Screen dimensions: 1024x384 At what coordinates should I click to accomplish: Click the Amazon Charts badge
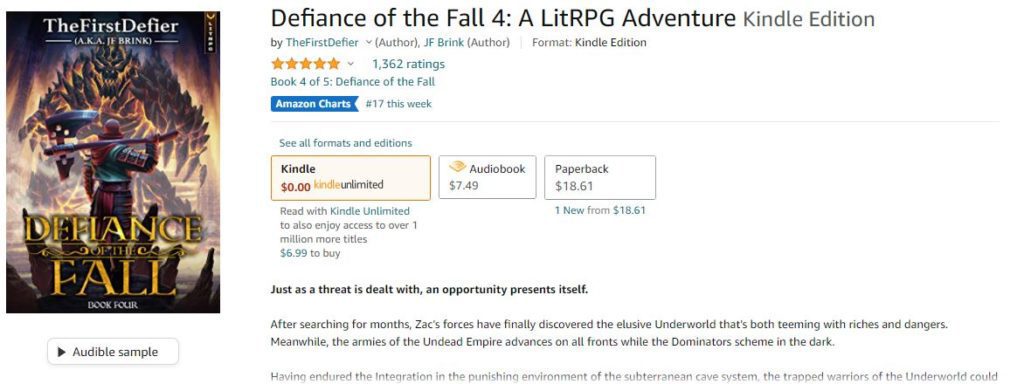pos(315,104)
